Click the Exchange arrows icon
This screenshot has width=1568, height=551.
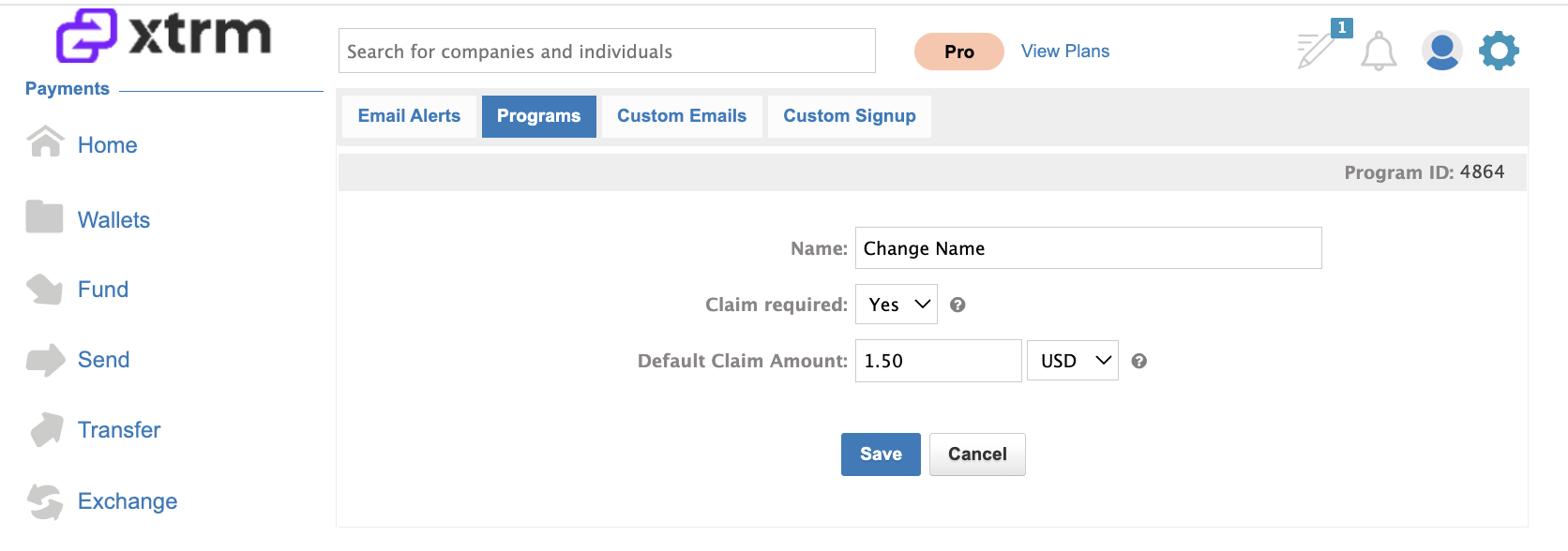pos(45,501)
